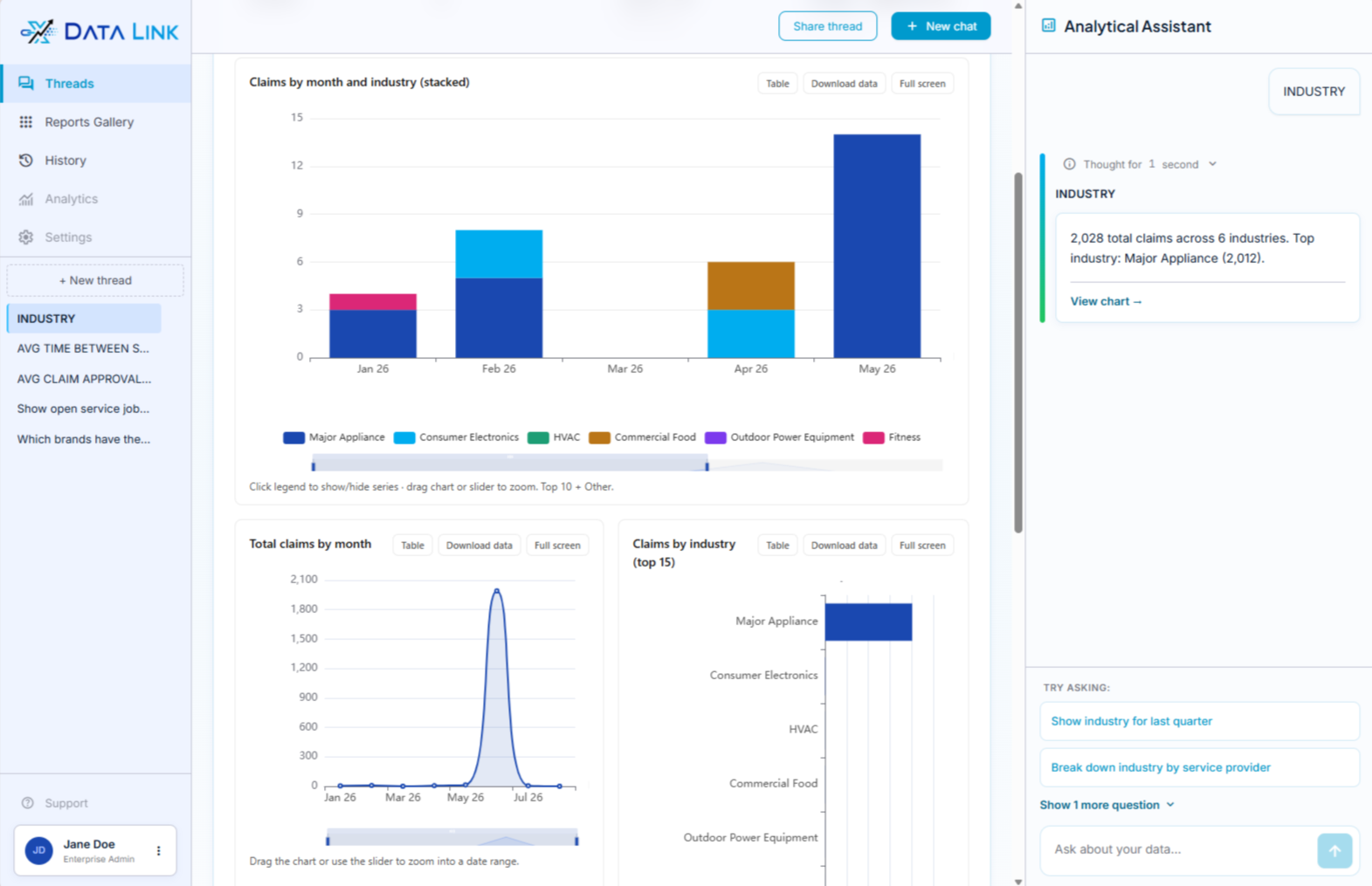Screen dimensions: 1372x886
Task: Expand Show 1 more question
Action: [x=1107, y=805]
